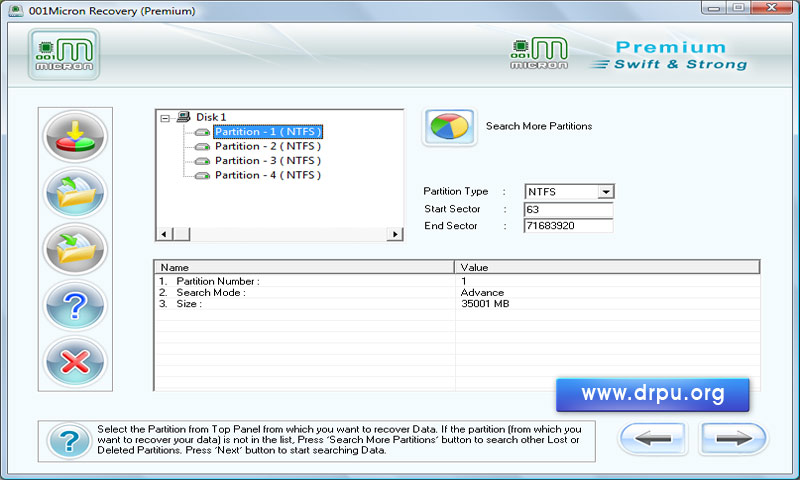Select Disk 1 in tree
800x480 pixels.
(x=211, y=117)
